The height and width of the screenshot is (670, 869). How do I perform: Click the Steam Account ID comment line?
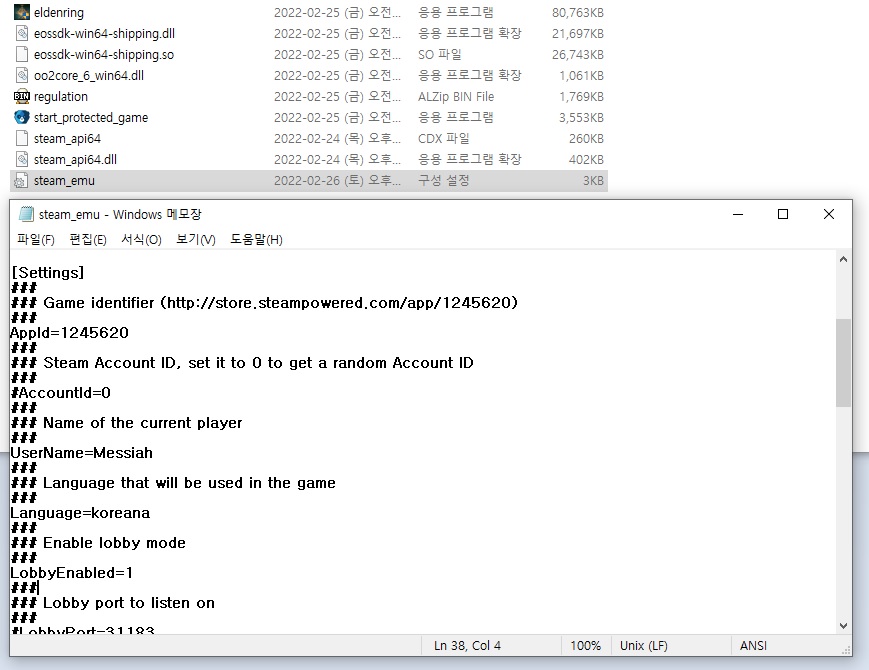(242, 362)
